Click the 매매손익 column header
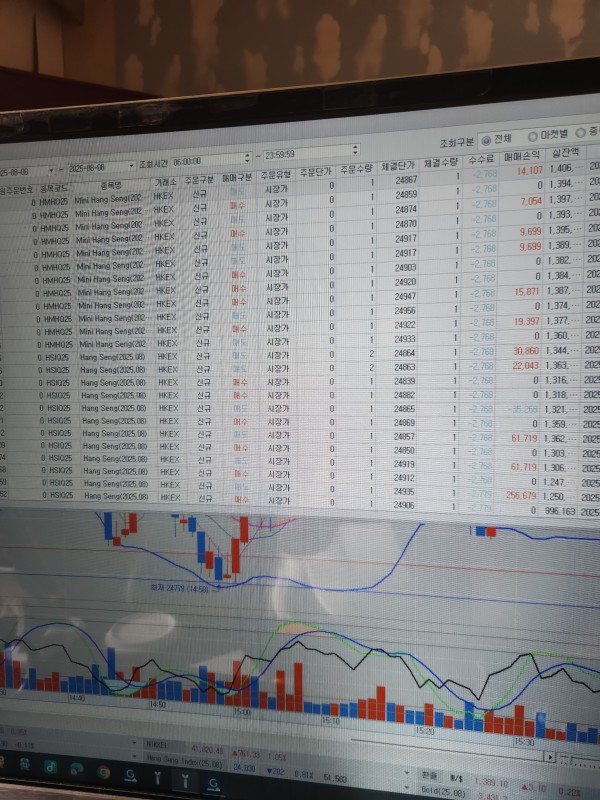 coord(521,156)
